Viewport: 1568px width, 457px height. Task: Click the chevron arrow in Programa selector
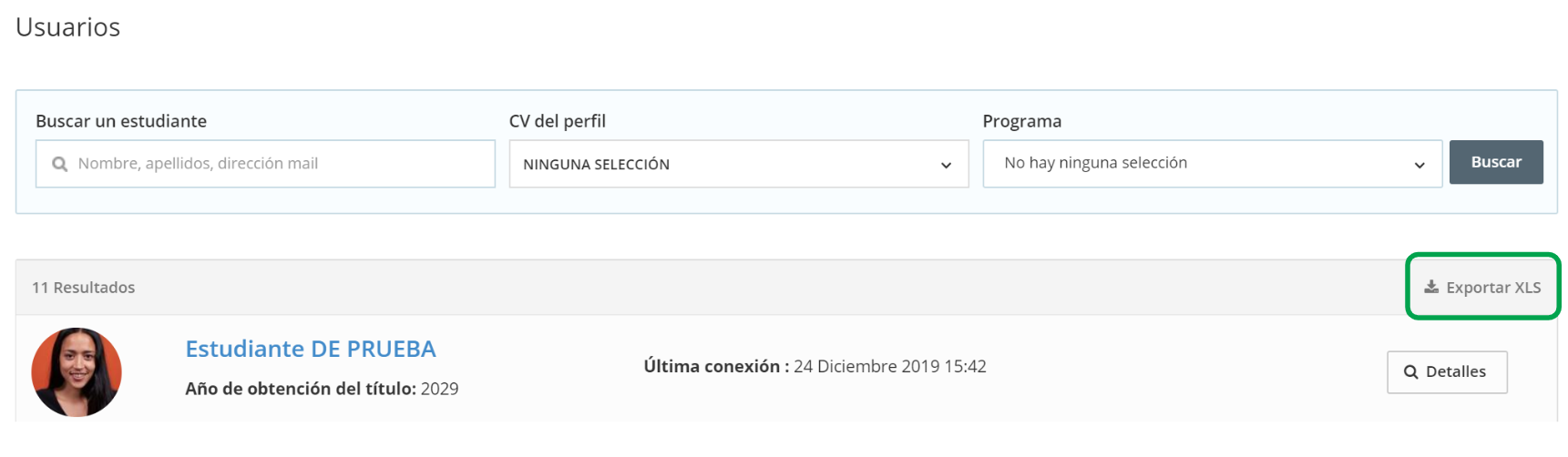tap(1419, 165)
